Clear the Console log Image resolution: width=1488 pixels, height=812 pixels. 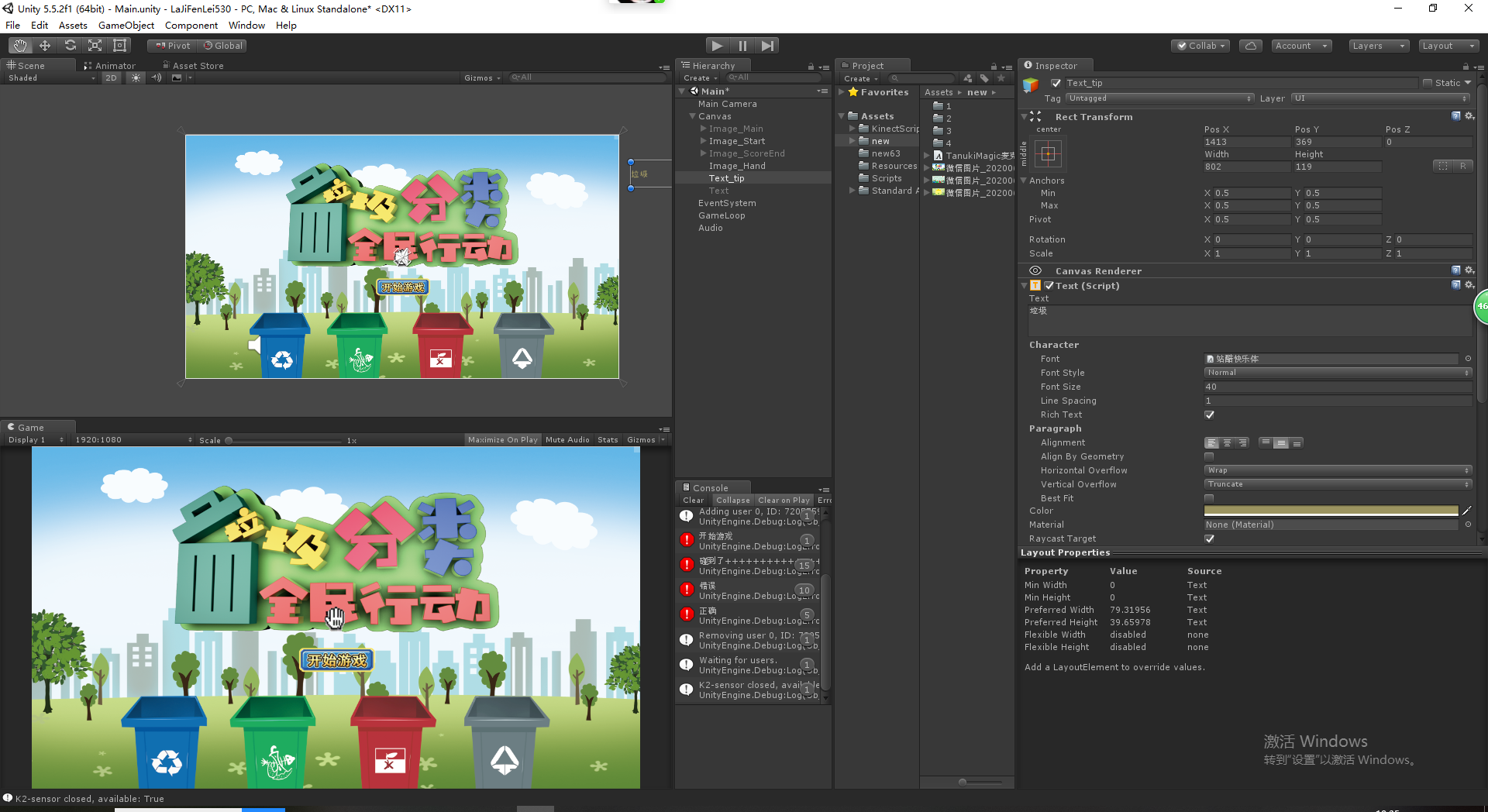(694, 501)
